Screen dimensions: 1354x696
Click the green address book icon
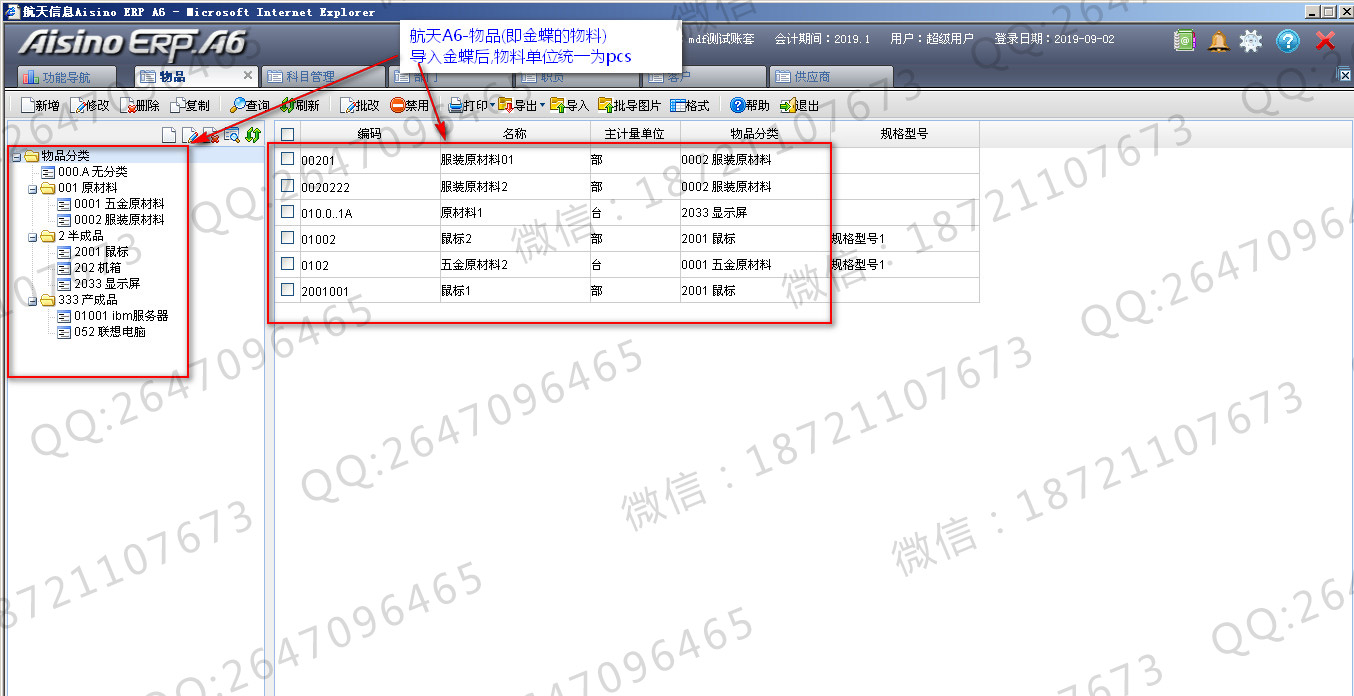[x=1185, y=41]
